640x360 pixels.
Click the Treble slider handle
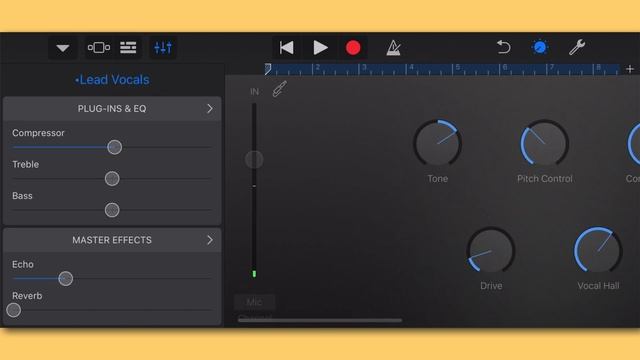coord(112,179)
